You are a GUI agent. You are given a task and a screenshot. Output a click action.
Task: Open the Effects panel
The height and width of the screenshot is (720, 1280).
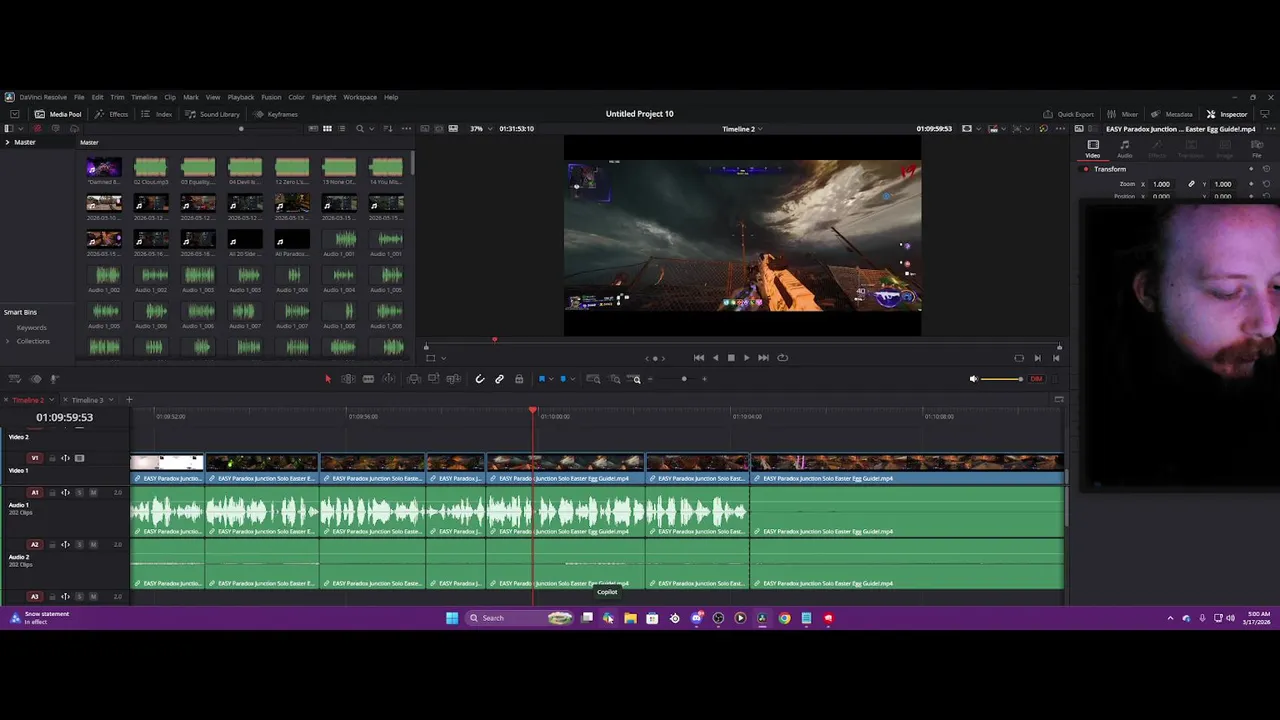pyautogui.click(x=112, y=114)
